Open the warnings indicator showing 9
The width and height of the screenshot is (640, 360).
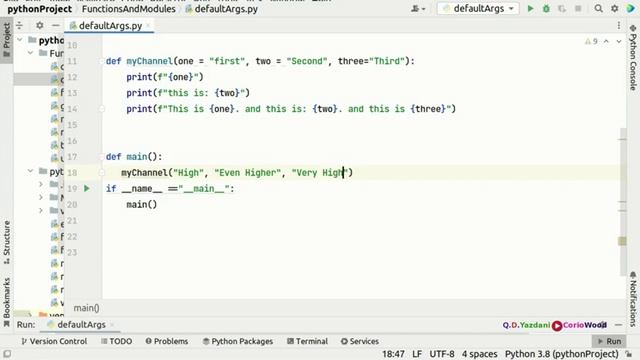[x=591, y=41]
